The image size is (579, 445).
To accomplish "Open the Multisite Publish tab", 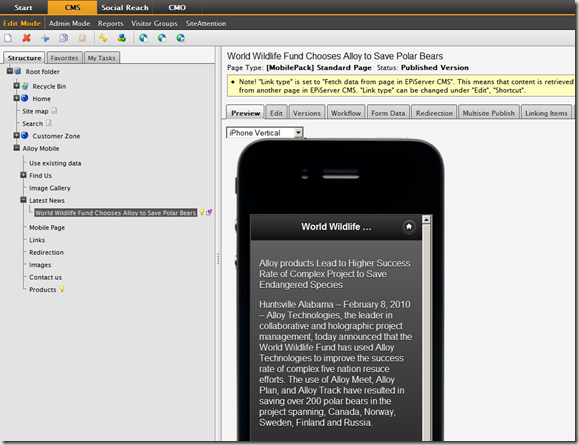I will (x=489, y=113).
